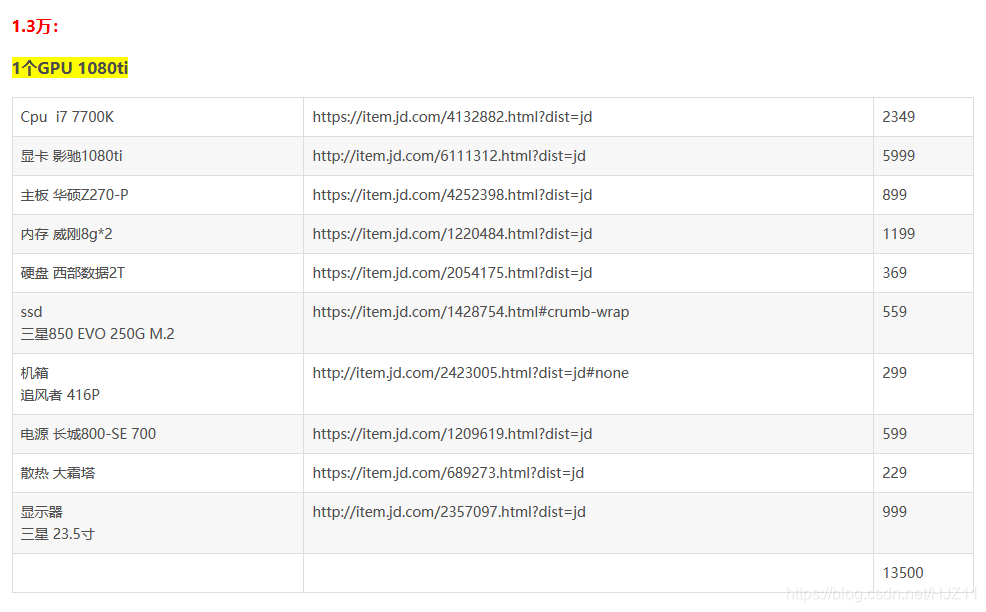This screenshot has width=986, height=612.
Task: Select the '内存 威刚8g*2' cell
Action: [x=158, y=234]
